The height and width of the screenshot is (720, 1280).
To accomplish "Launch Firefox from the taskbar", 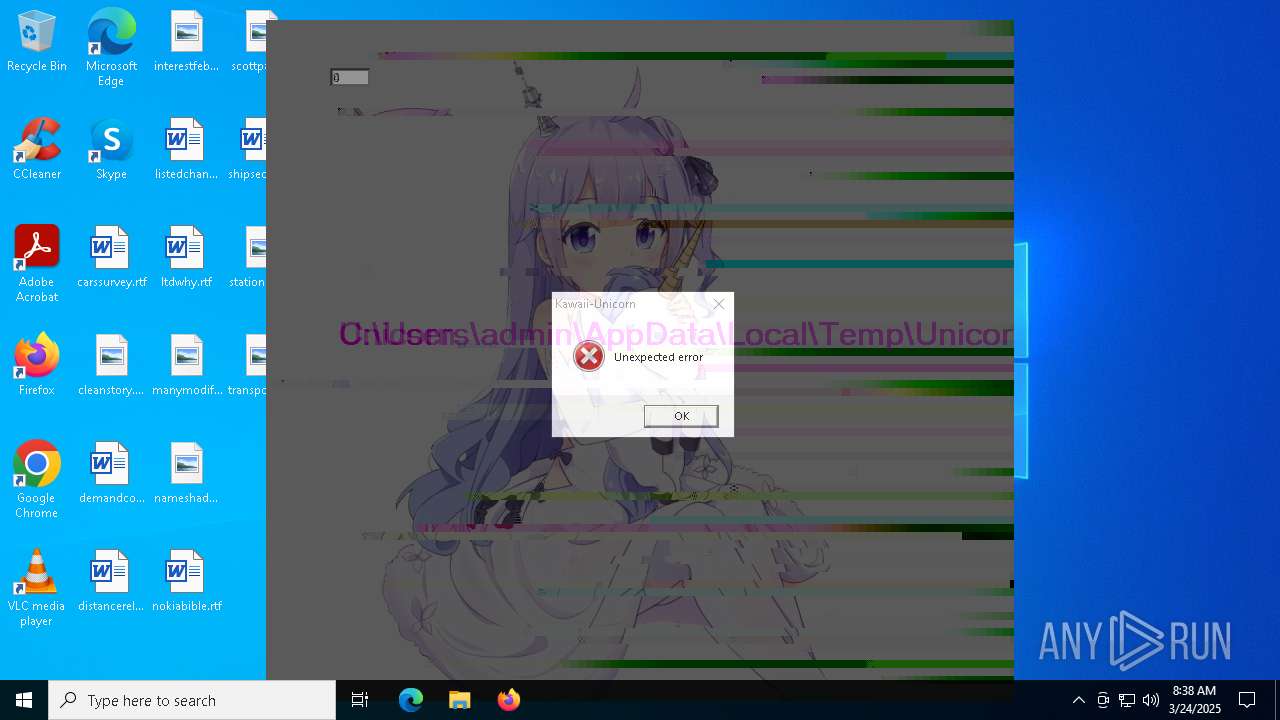I will tap(508, 700).
